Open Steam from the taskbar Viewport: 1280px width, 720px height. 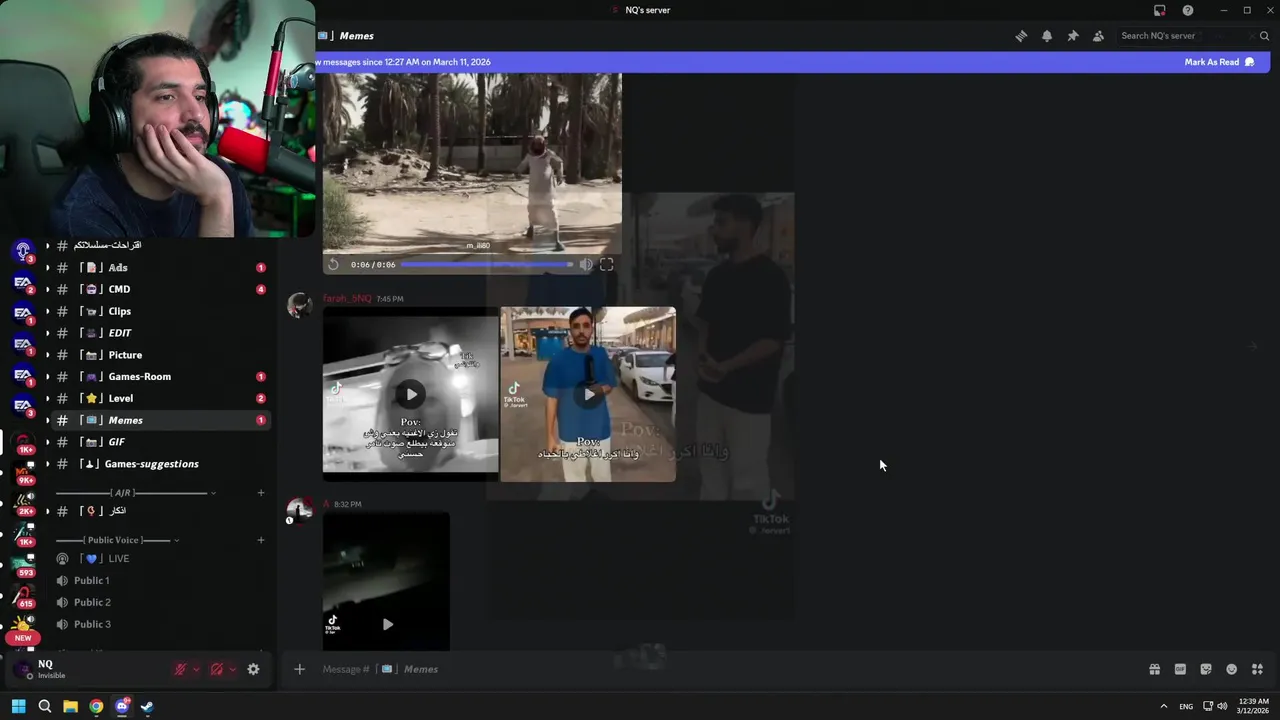147,706
